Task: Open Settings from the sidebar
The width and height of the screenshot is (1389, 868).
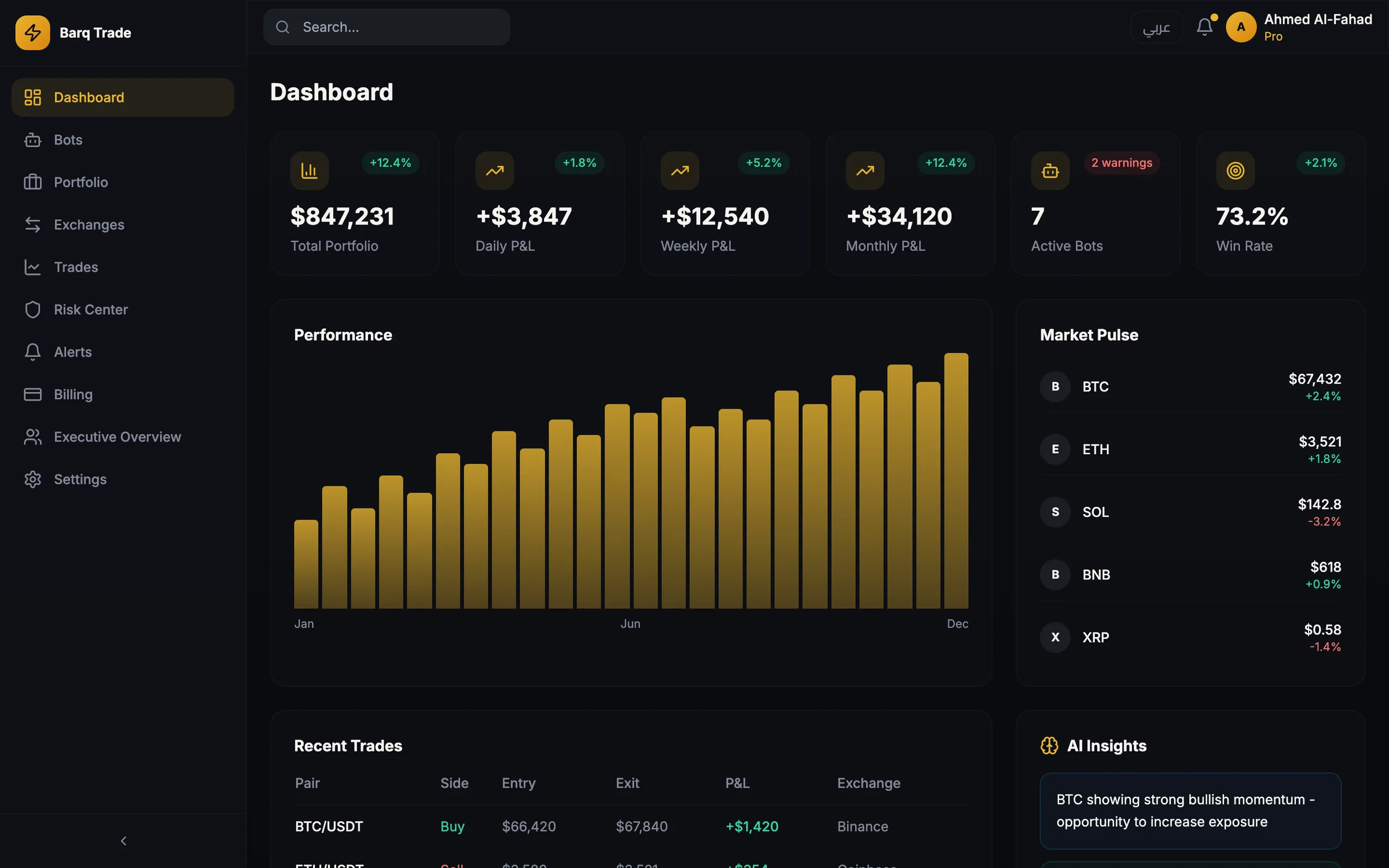Action: click(123, 479)
